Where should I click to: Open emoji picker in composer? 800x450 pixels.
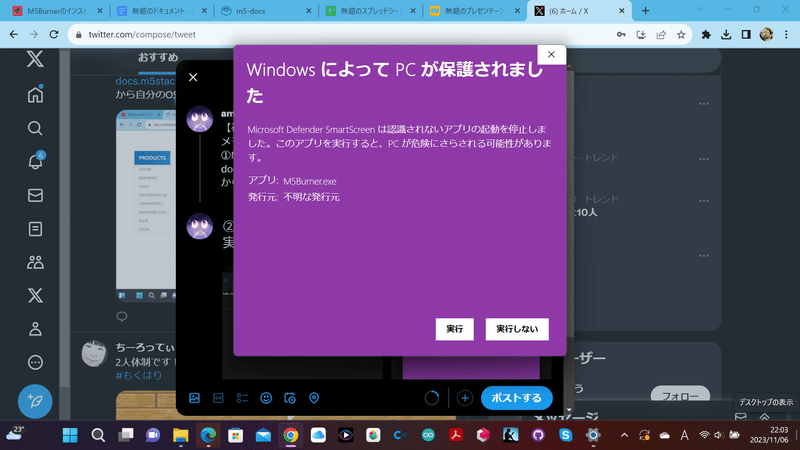pos(266,398)
